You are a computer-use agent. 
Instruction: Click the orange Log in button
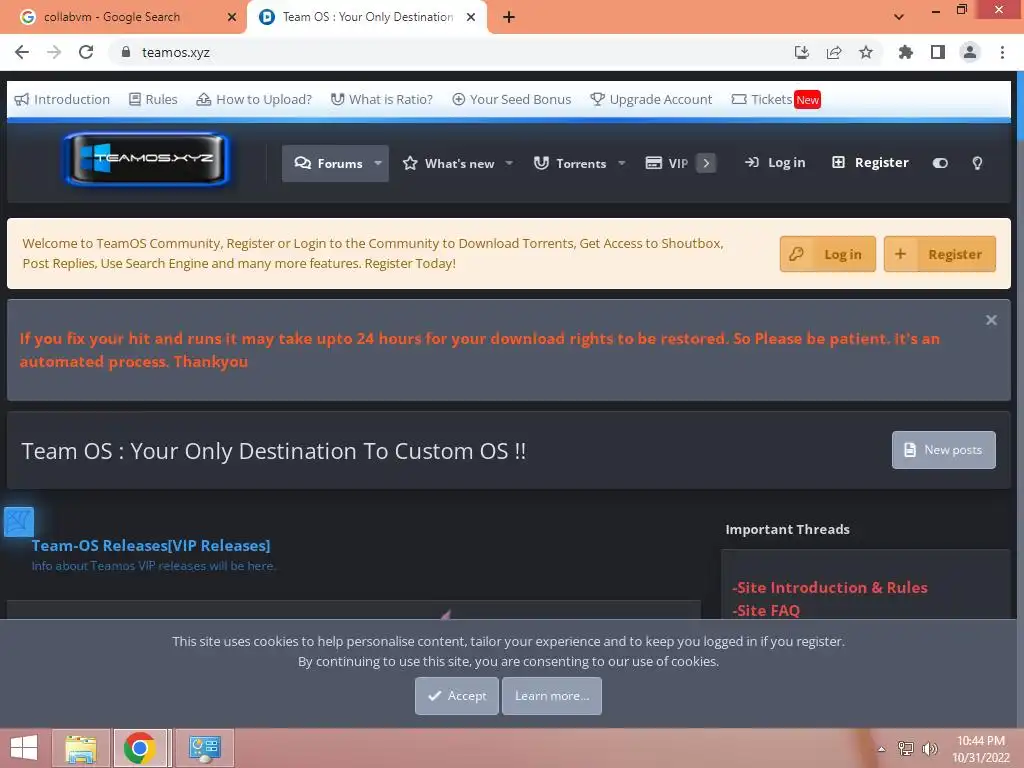click(827, 254)
